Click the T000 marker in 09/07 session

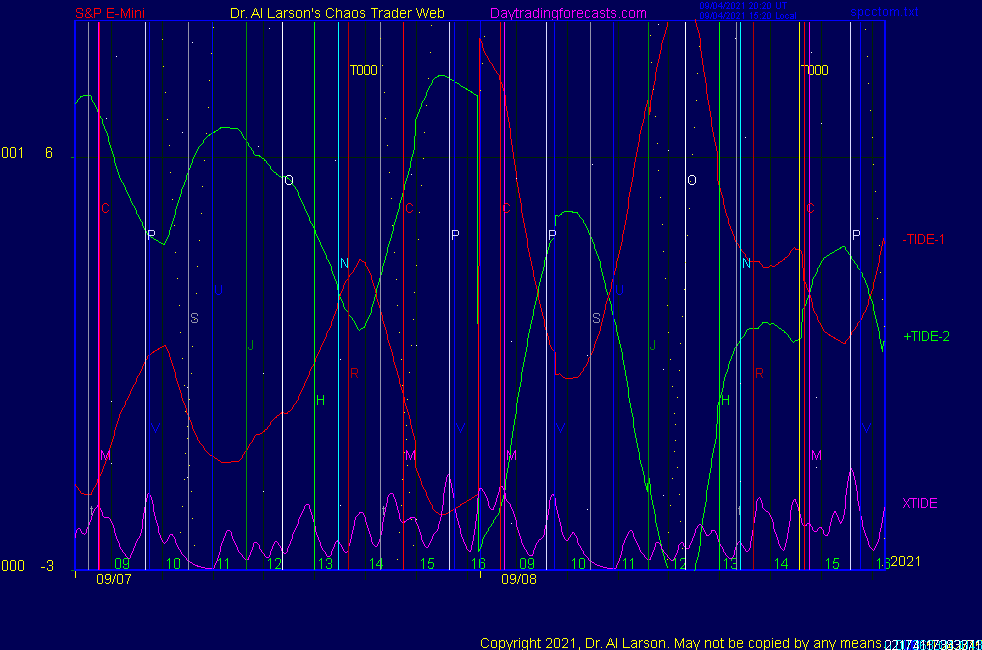click(x=363, y=71)
